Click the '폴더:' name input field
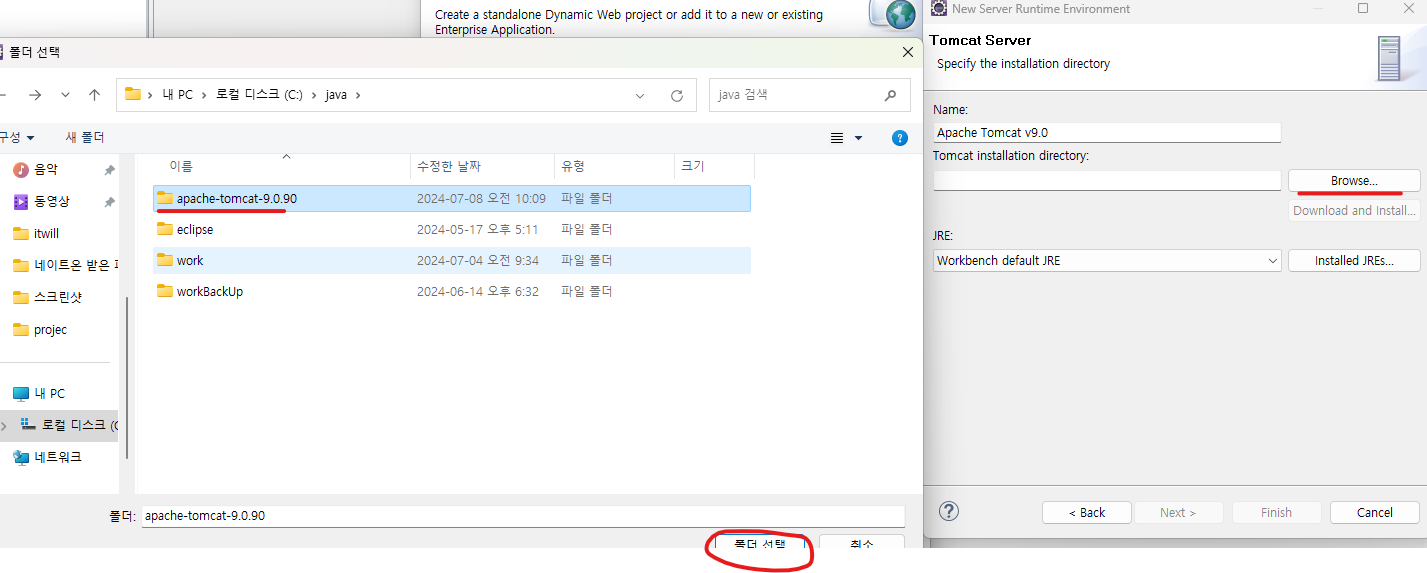 tap(522, 516)
